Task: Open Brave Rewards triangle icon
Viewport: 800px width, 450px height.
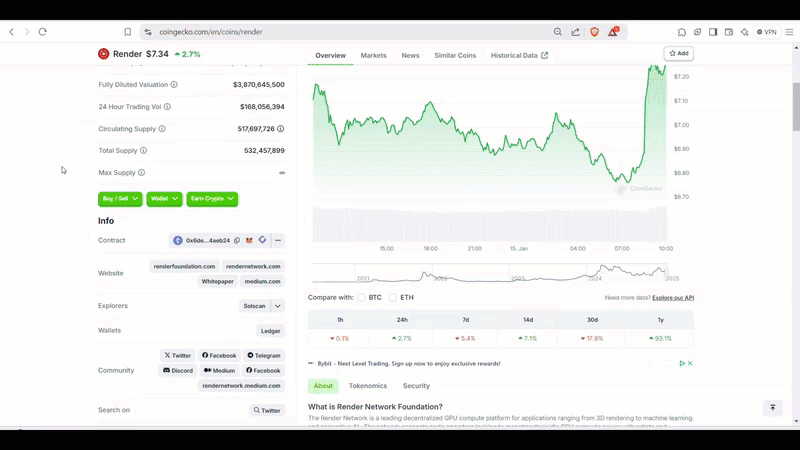Action: point(613,32)
